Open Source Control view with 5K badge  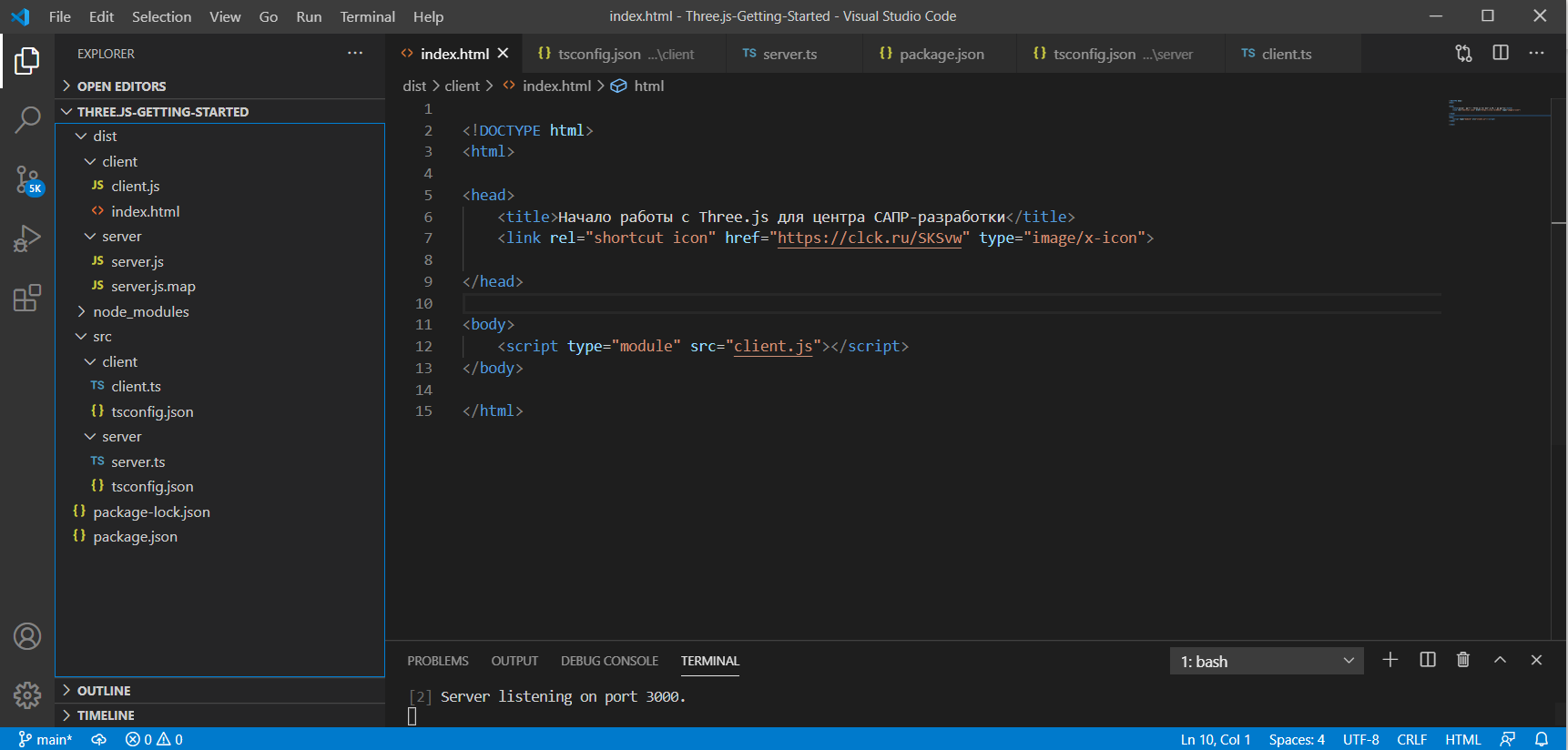coord(27,179)
